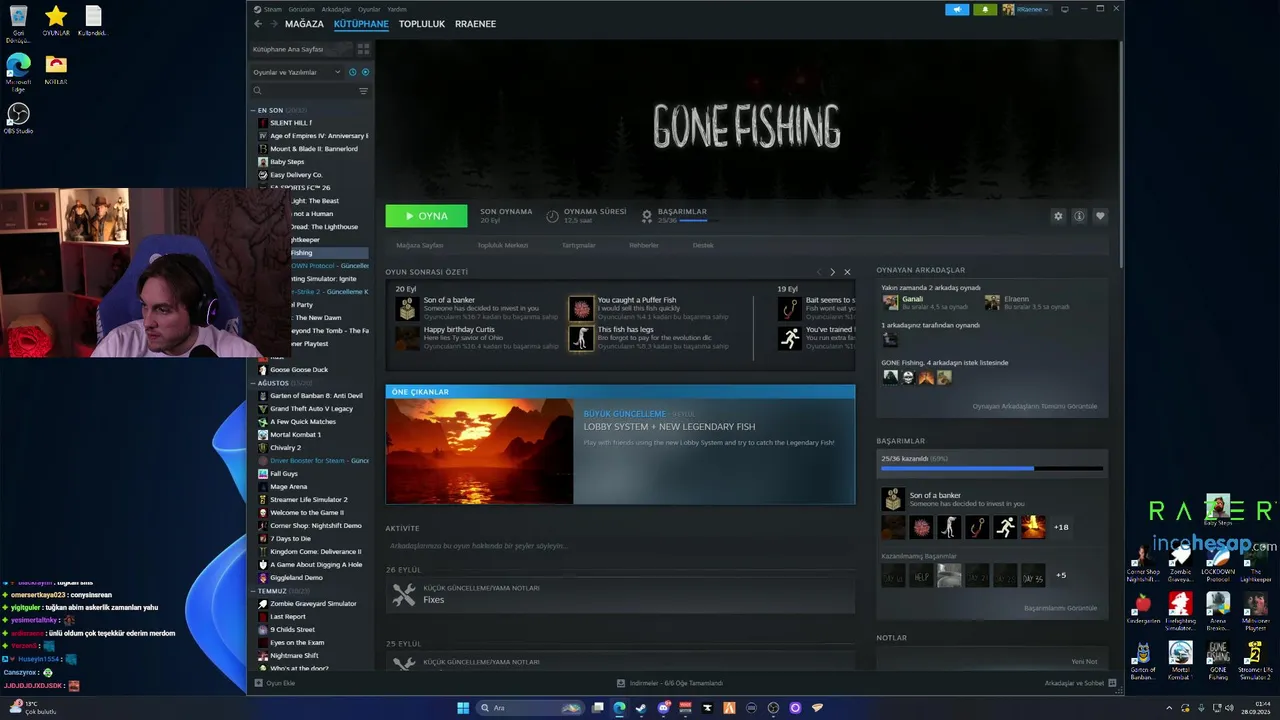
Task: Click LOBBY SYSTEM + NEW LEGENDARY FISH headline
Action: [x=669, y=427]
